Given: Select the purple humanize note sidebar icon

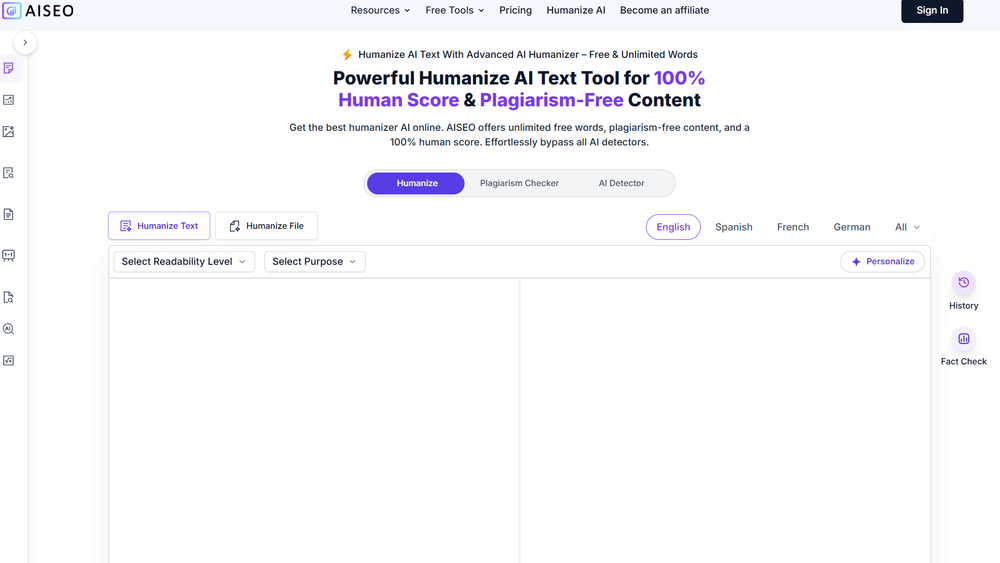Looking at the screenshot, I should pos(9,68).
